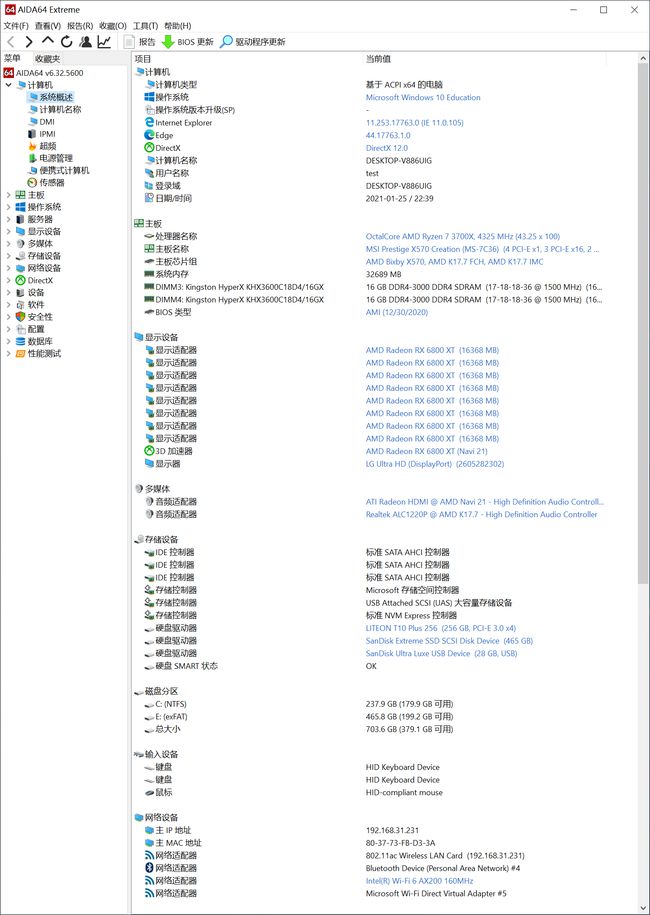Screen dimensions: 650x915
Task: Click the Internet Explorer icon row
Action: (149, 123)
